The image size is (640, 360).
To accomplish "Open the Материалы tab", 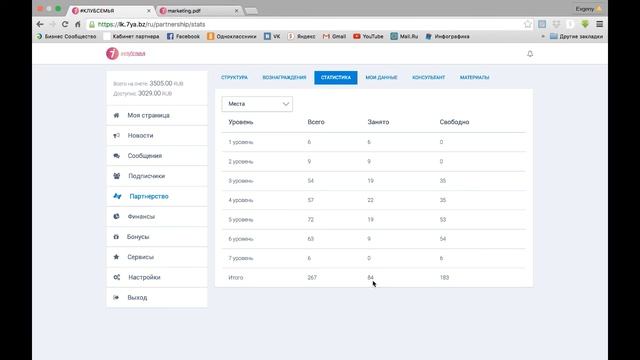I will (474, 78).
